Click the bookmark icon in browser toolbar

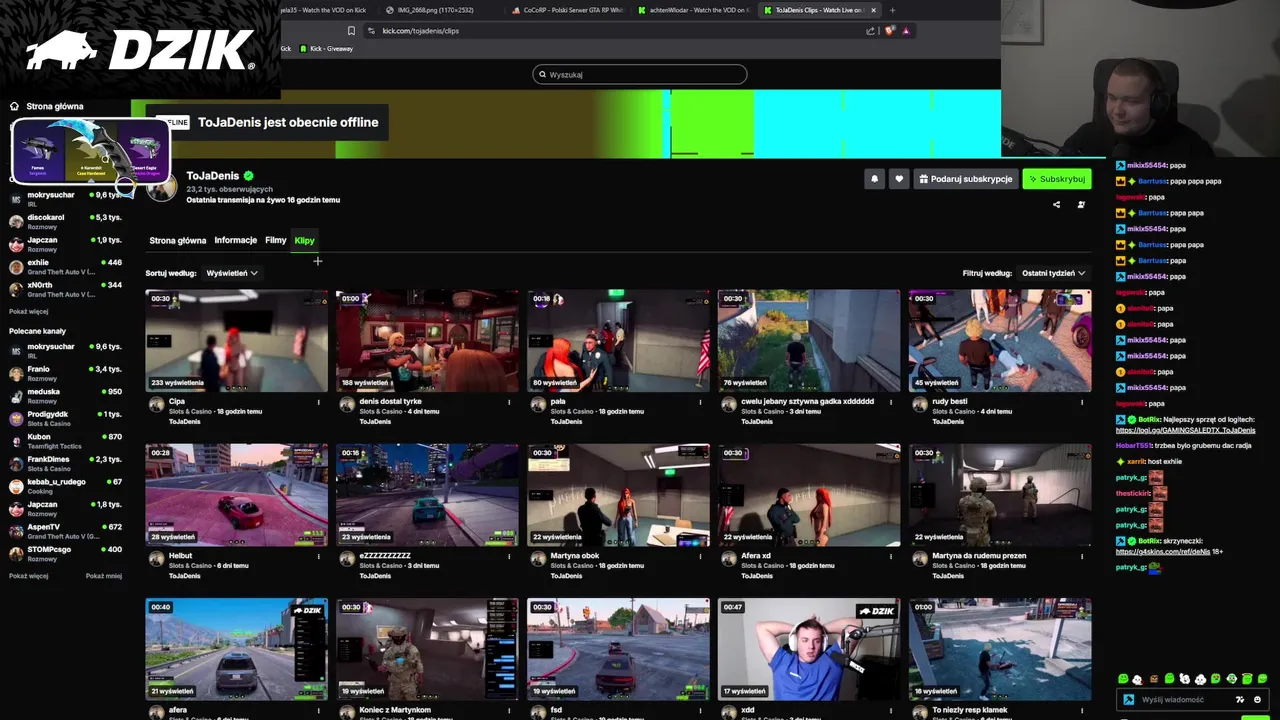[x=351, y=30]
